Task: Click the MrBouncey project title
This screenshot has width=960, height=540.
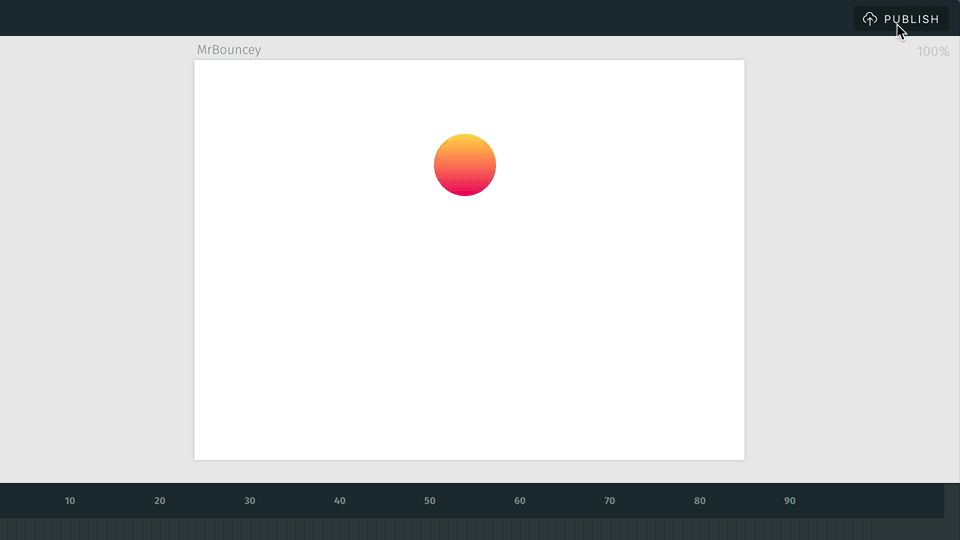Action: point(229,50)
